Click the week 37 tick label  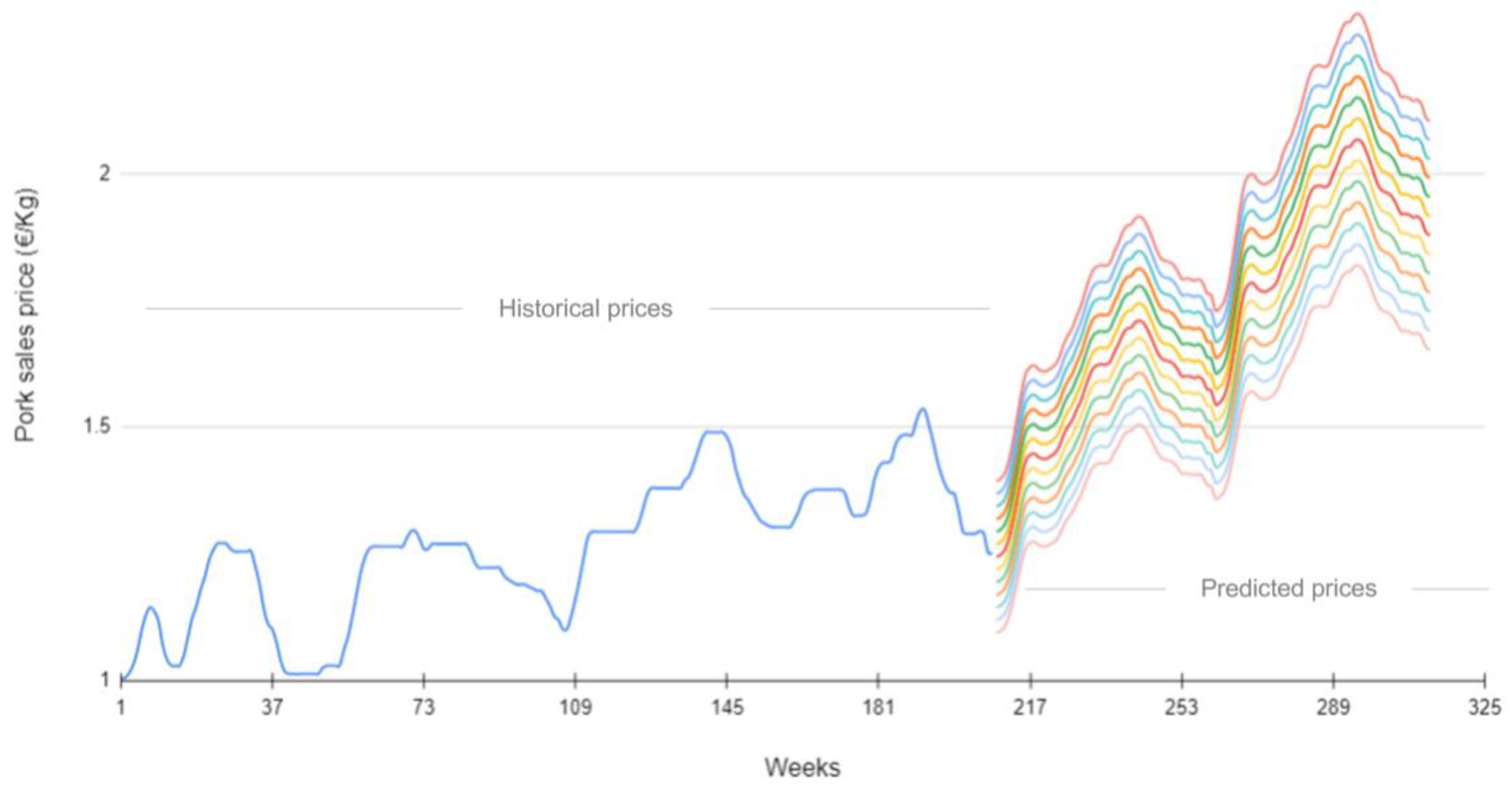(272, 707)
